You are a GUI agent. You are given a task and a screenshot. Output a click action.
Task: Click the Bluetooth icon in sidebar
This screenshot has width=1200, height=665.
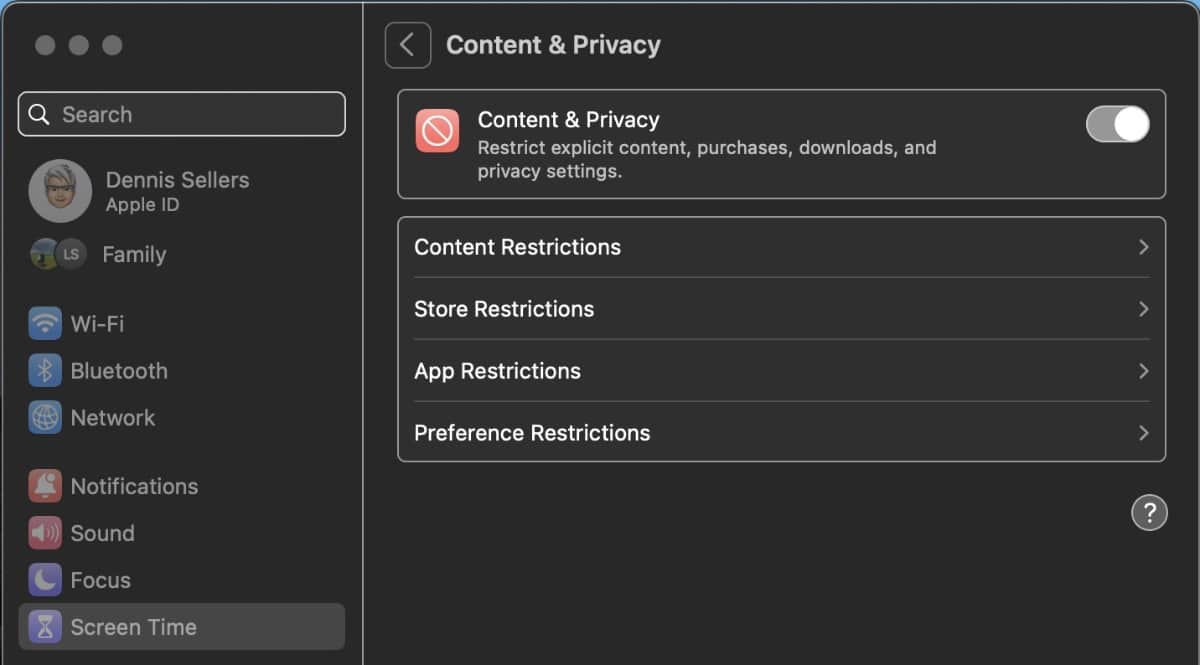(45, 371)
